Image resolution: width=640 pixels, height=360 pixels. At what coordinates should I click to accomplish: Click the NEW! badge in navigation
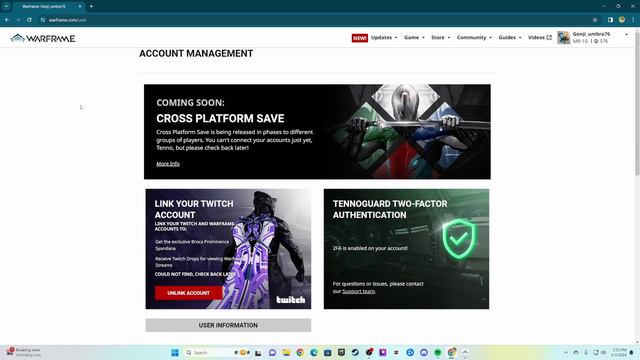pos(360,38)
